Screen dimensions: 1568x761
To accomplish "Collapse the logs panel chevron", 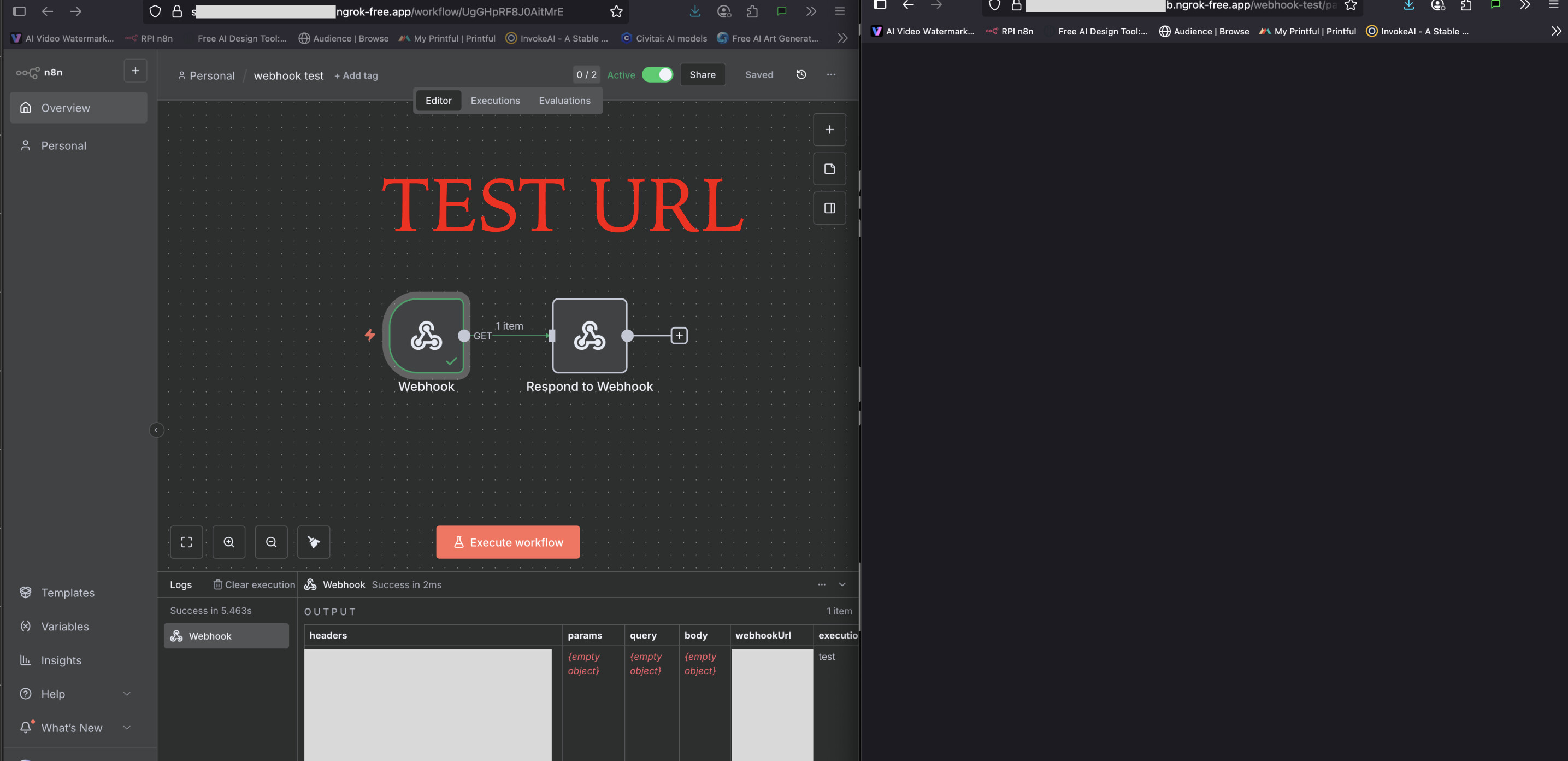I will pyautogui.click(x=842, y=584).
